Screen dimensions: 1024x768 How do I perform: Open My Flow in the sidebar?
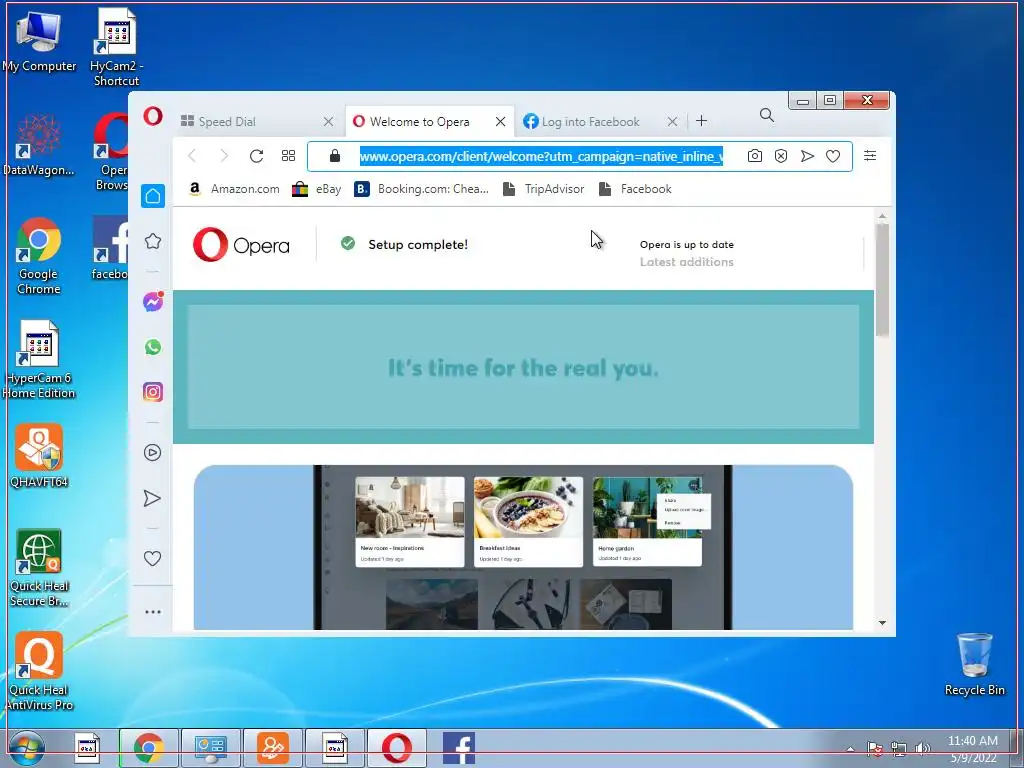tap(152, 498)
